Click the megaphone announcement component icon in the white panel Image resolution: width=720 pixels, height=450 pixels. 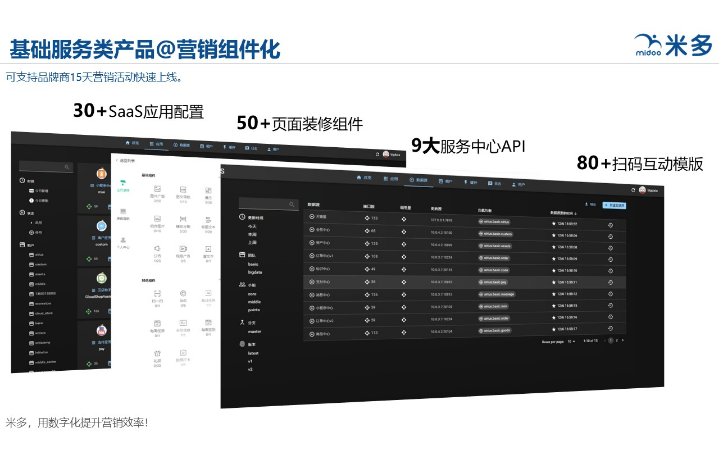pyautogui.click(x=157, y=249)
